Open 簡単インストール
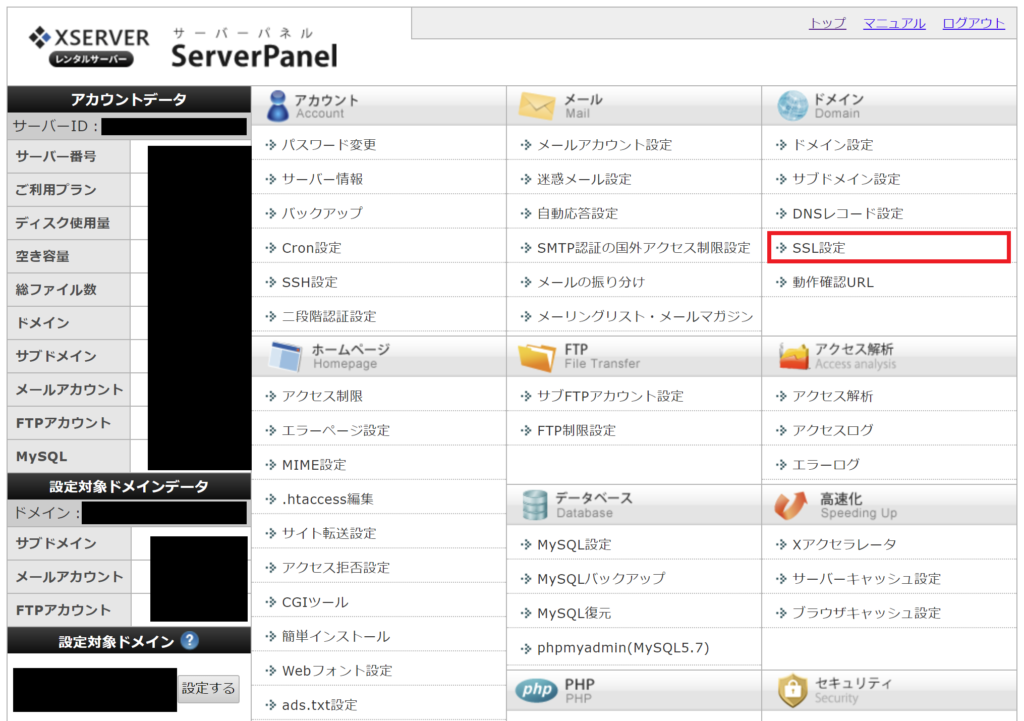The image size is (1024, 721). [x=336, y=636]
